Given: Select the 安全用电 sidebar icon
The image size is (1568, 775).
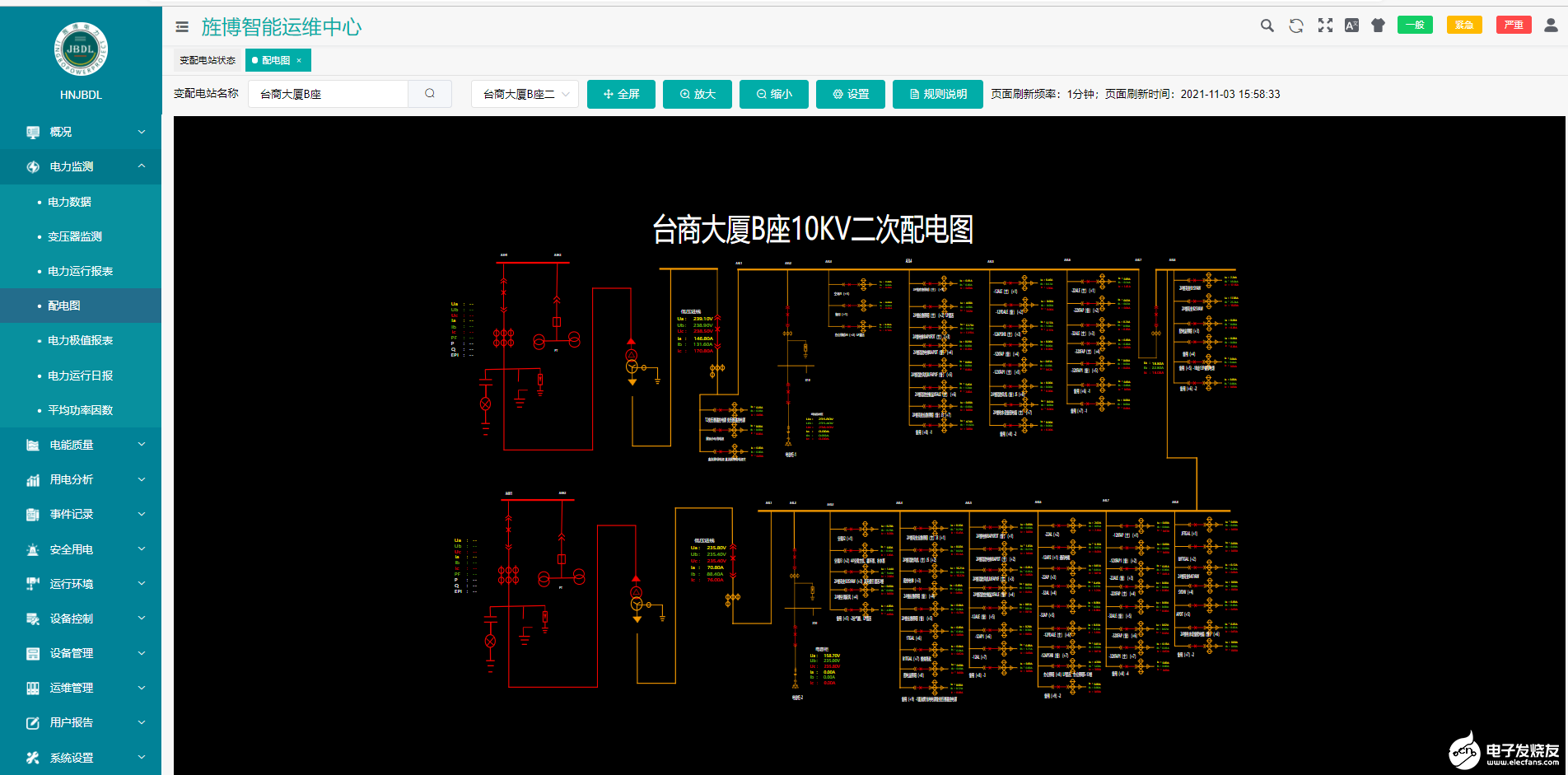Looking at the screenshot, I should [x=33, y=549].
